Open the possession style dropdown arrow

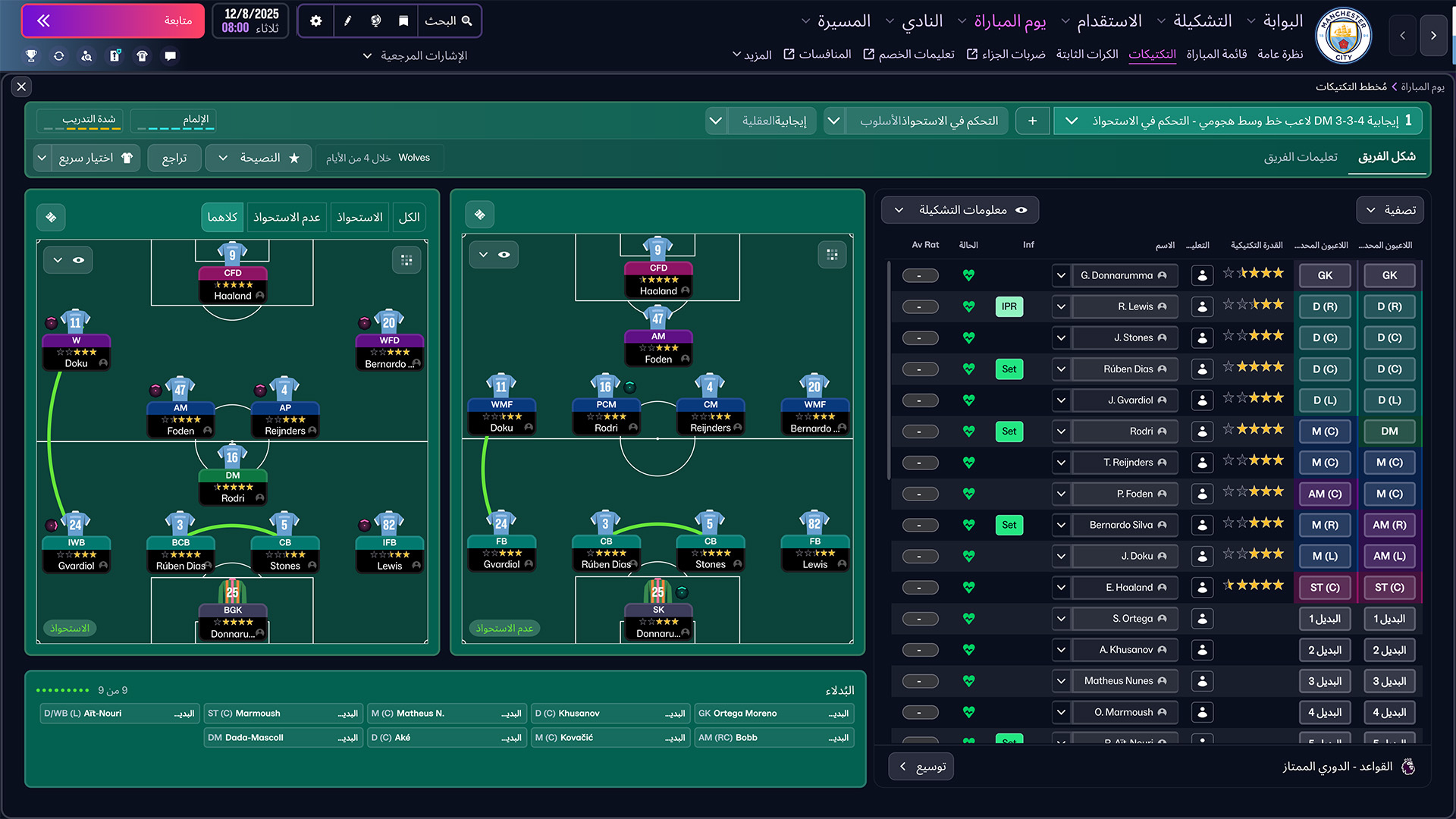(x=833, y=121)
